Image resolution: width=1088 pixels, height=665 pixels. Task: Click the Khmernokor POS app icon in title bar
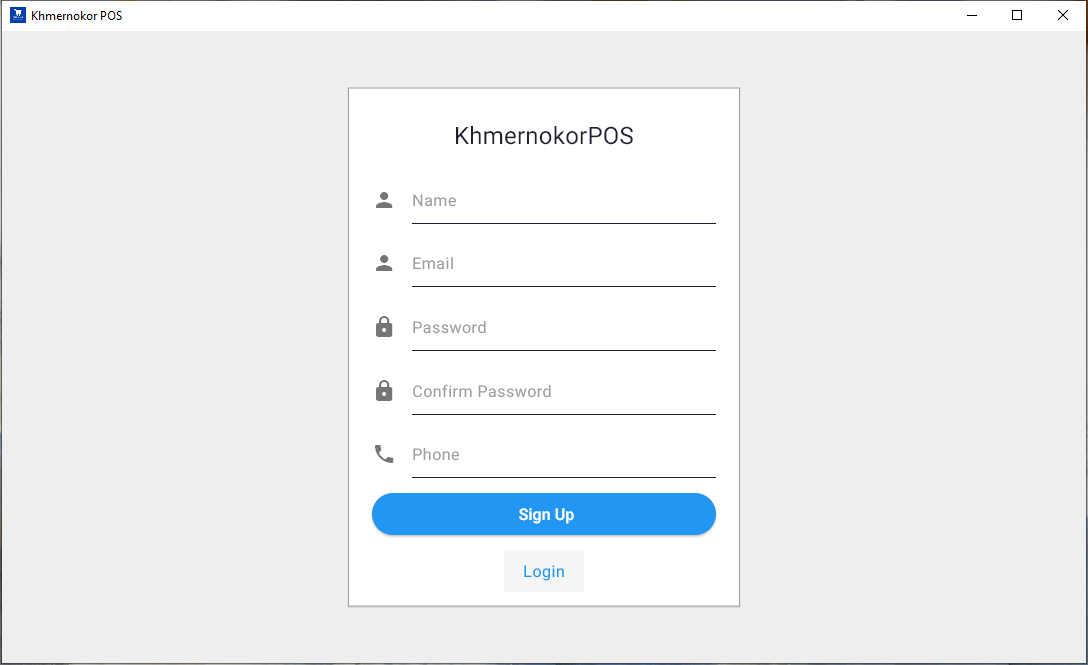point(17,15)
